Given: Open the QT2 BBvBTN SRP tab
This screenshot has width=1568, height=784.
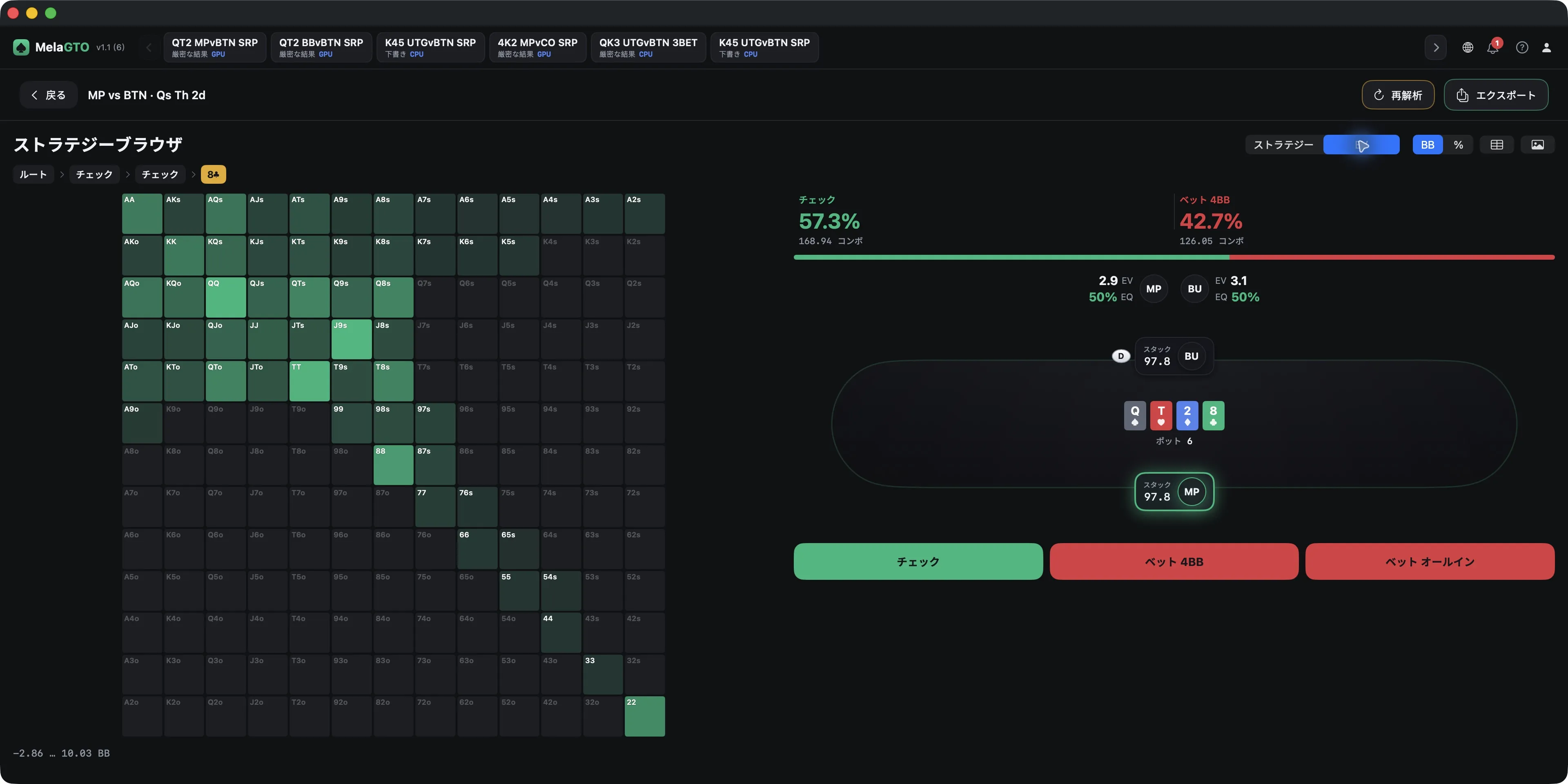Looking at the screenshot, I should (x=321, y=47).
